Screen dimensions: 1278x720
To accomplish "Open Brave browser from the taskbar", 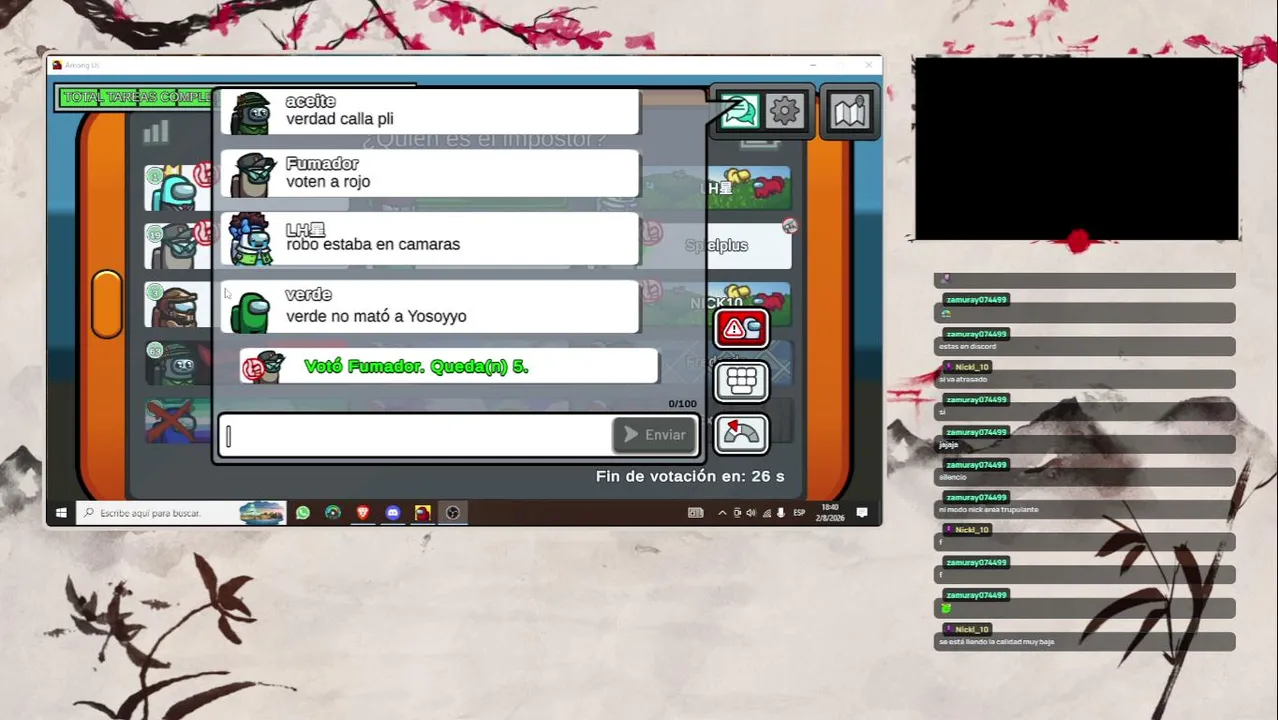I will click(x=363, y=513).
